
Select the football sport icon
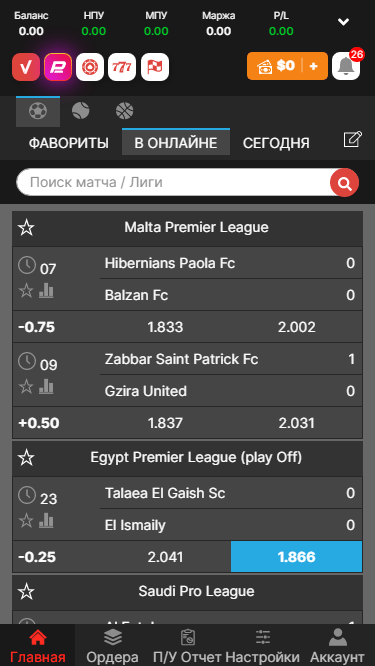click(38, 112)
